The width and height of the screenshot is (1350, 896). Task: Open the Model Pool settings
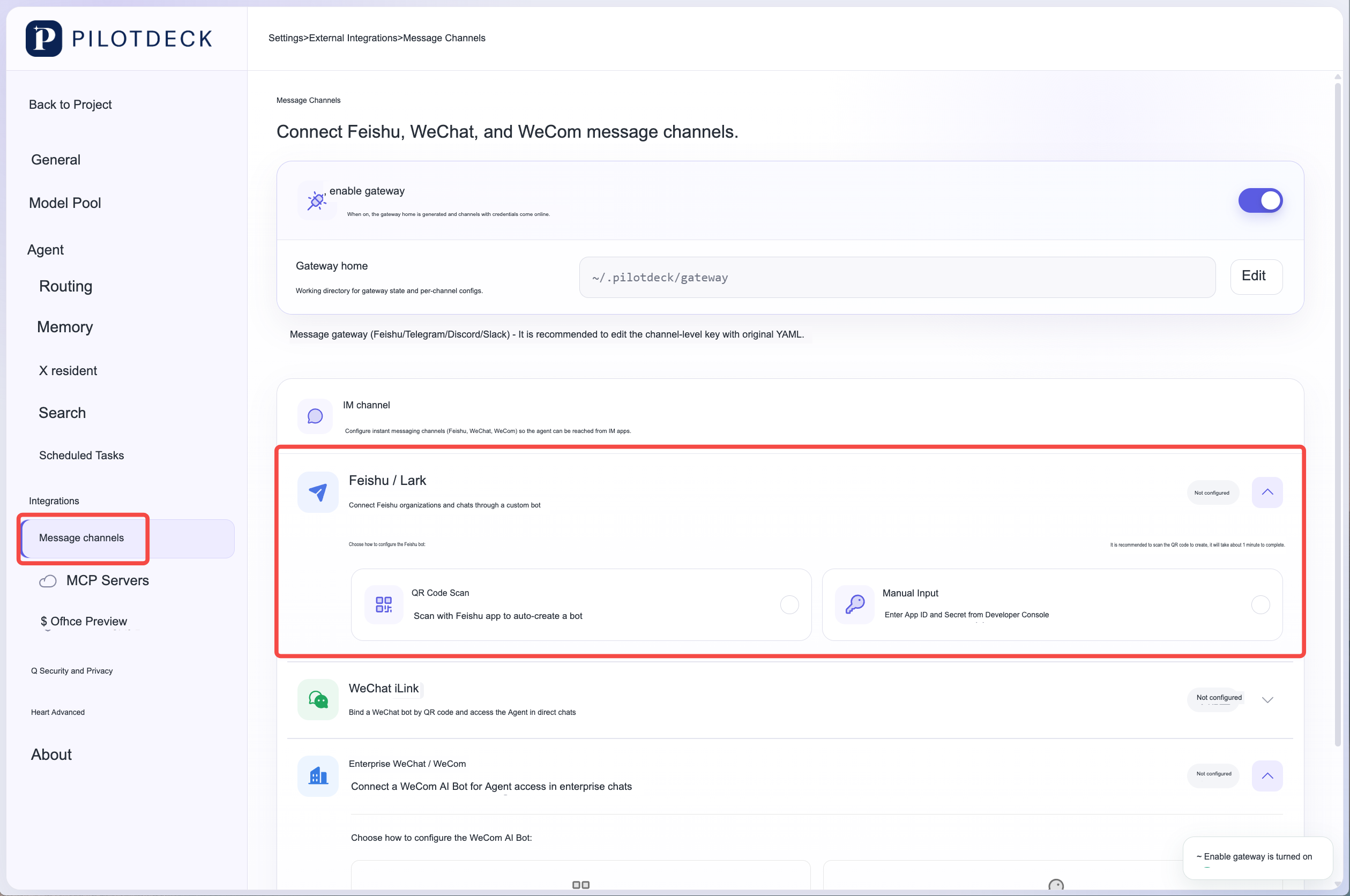[x=64, y=203]
